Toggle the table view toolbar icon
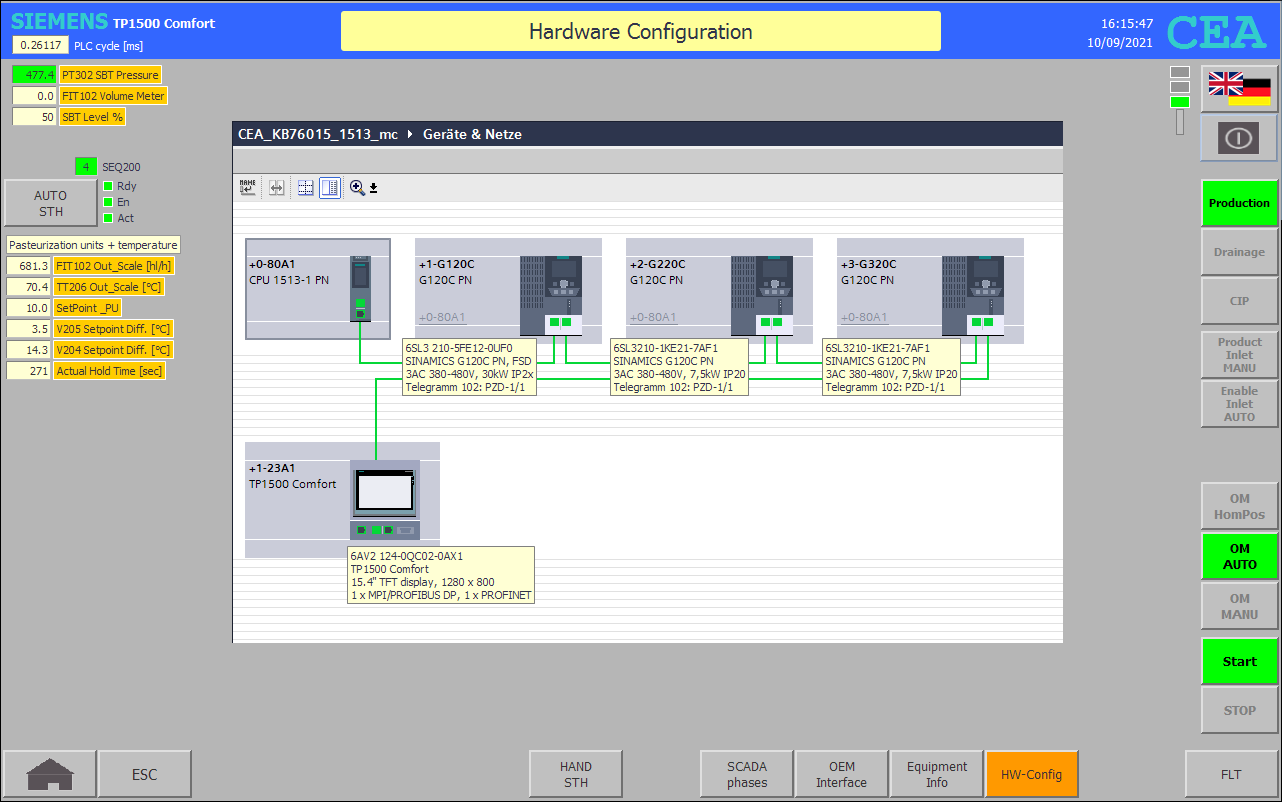The image size is (1282, 802). (330, 187)
